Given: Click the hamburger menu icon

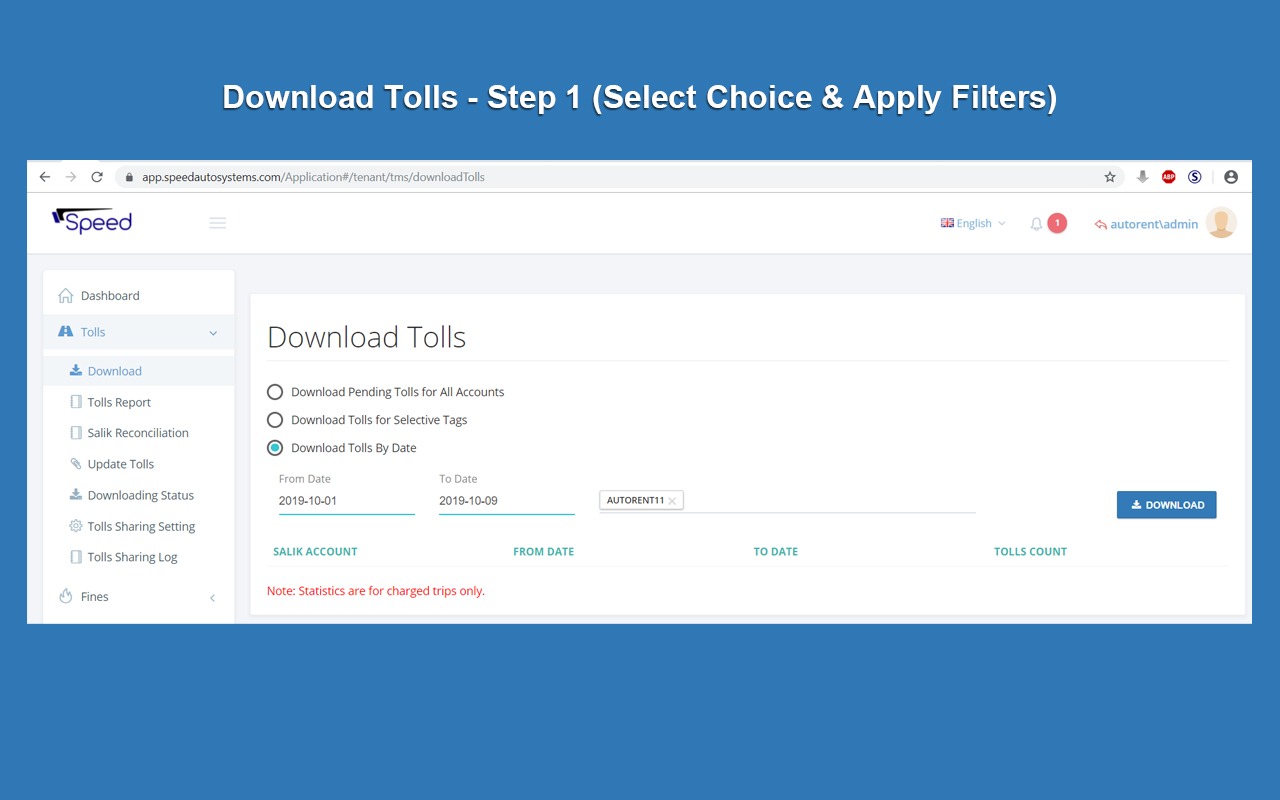Looking at the screenshot, I should 217,222.
